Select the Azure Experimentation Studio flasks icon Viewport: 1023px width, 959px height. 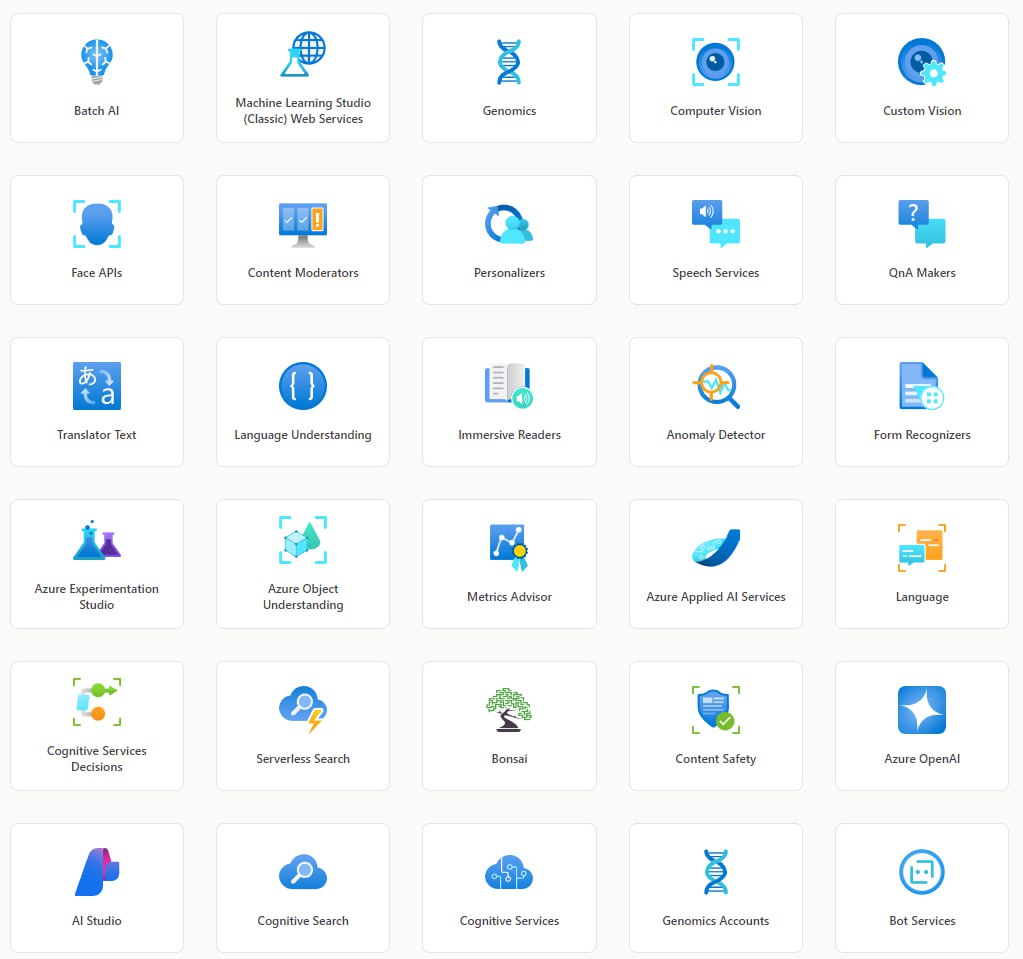coord(97,540)
